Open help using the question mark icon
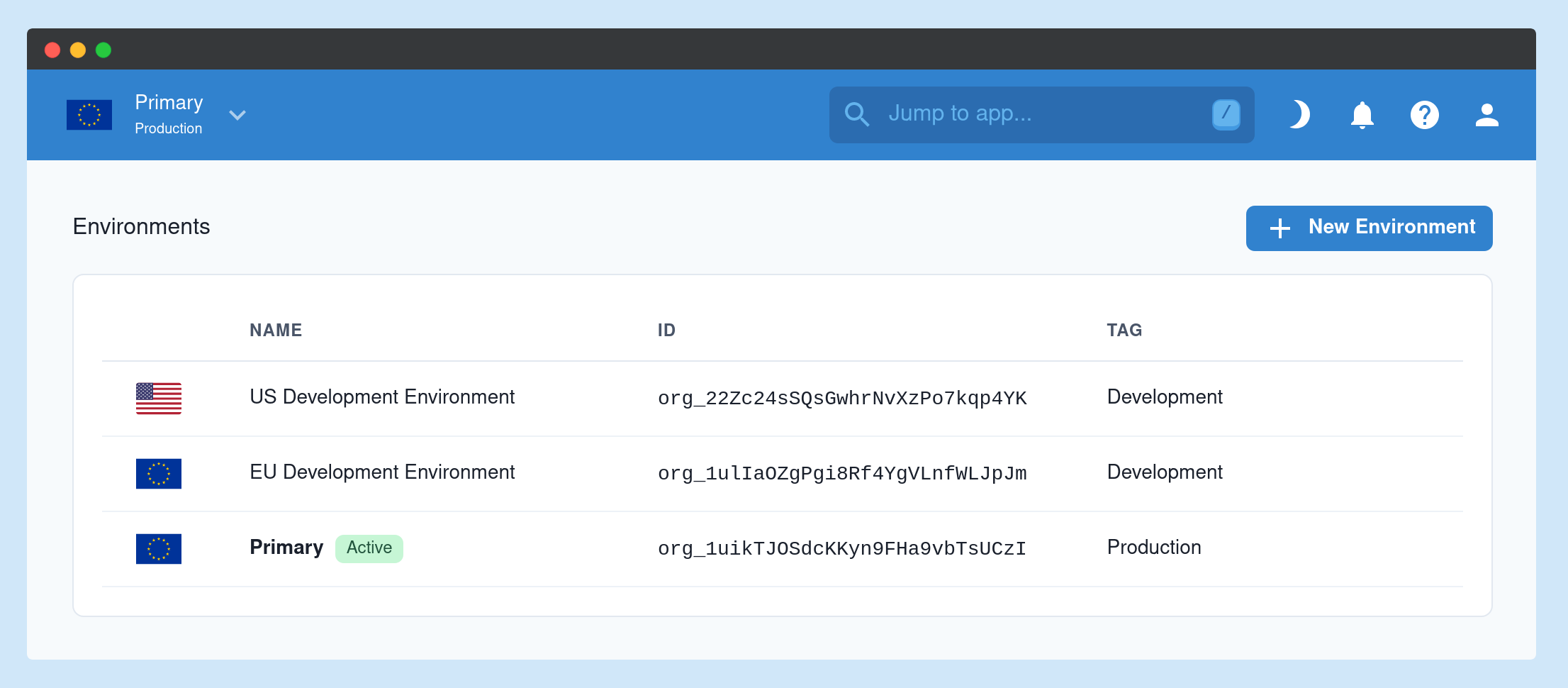The height and width of the screenshot is (688, 1568). pos(1425,114)
